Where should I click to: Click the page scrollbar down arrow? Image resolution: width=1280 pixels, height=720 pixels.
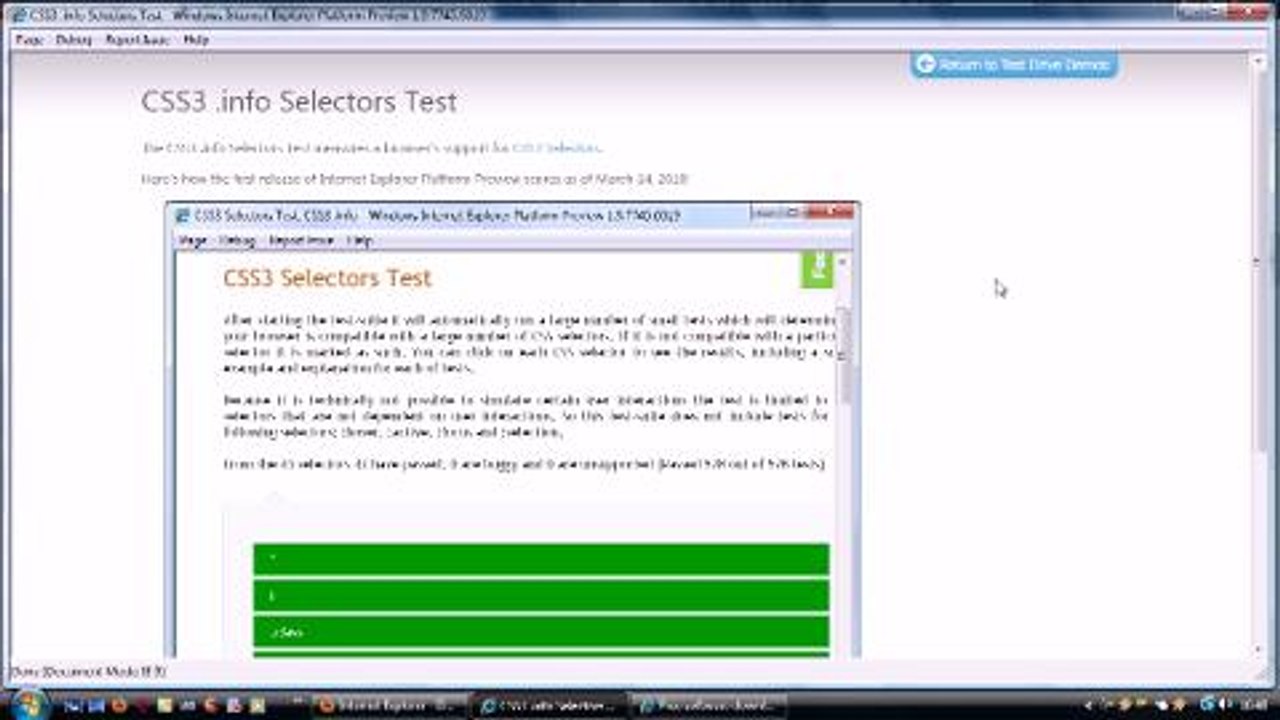[1258, 650]
